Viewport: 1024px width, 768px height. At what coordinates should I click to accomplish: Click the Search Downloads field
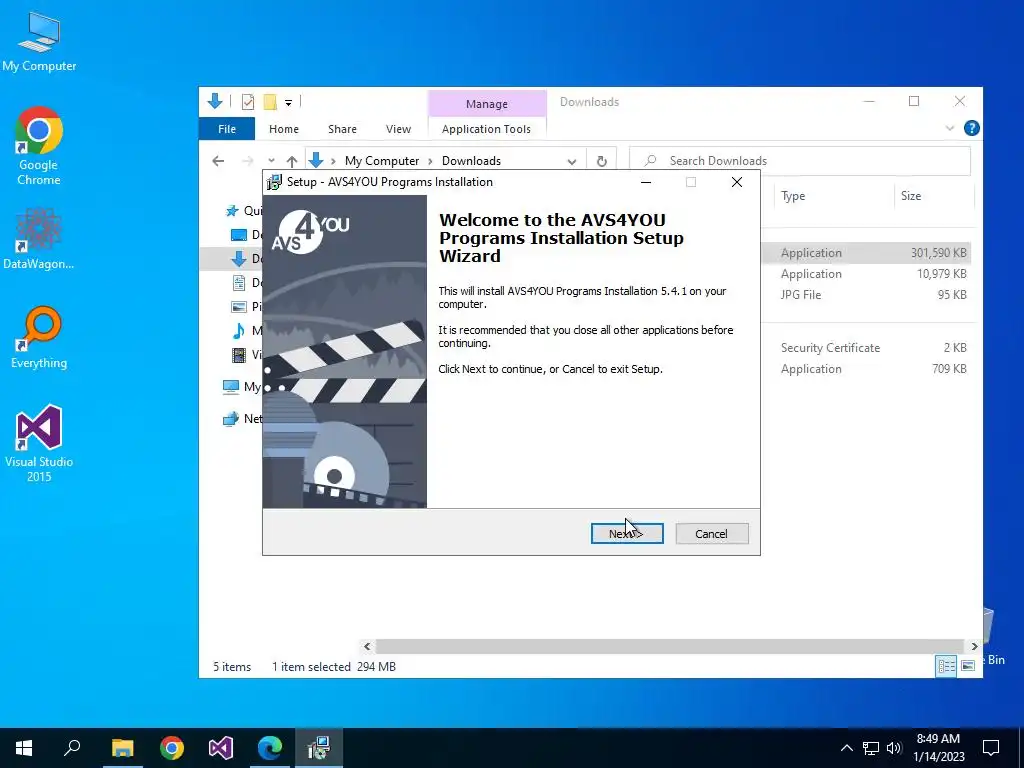tap(800, 161)
